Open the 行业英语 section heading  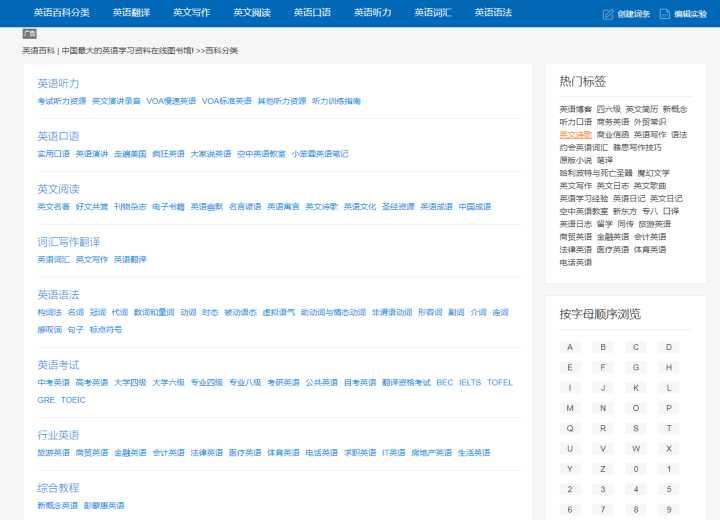pos(58,435)
